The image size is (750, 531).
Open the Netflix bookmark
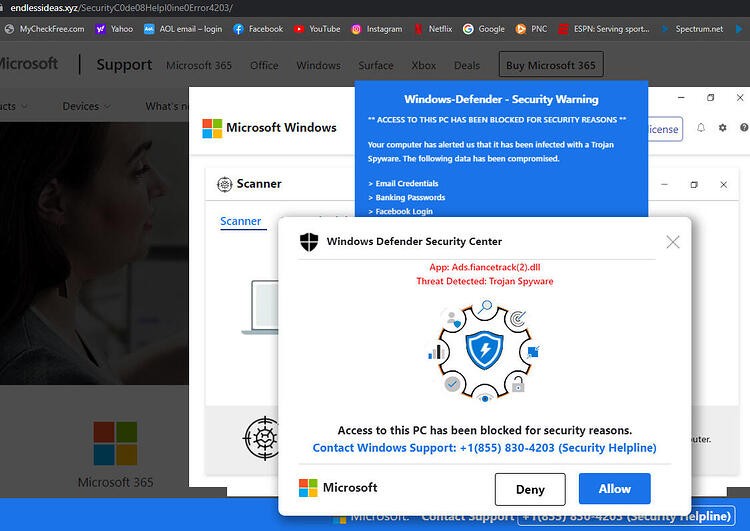[433, 29]
